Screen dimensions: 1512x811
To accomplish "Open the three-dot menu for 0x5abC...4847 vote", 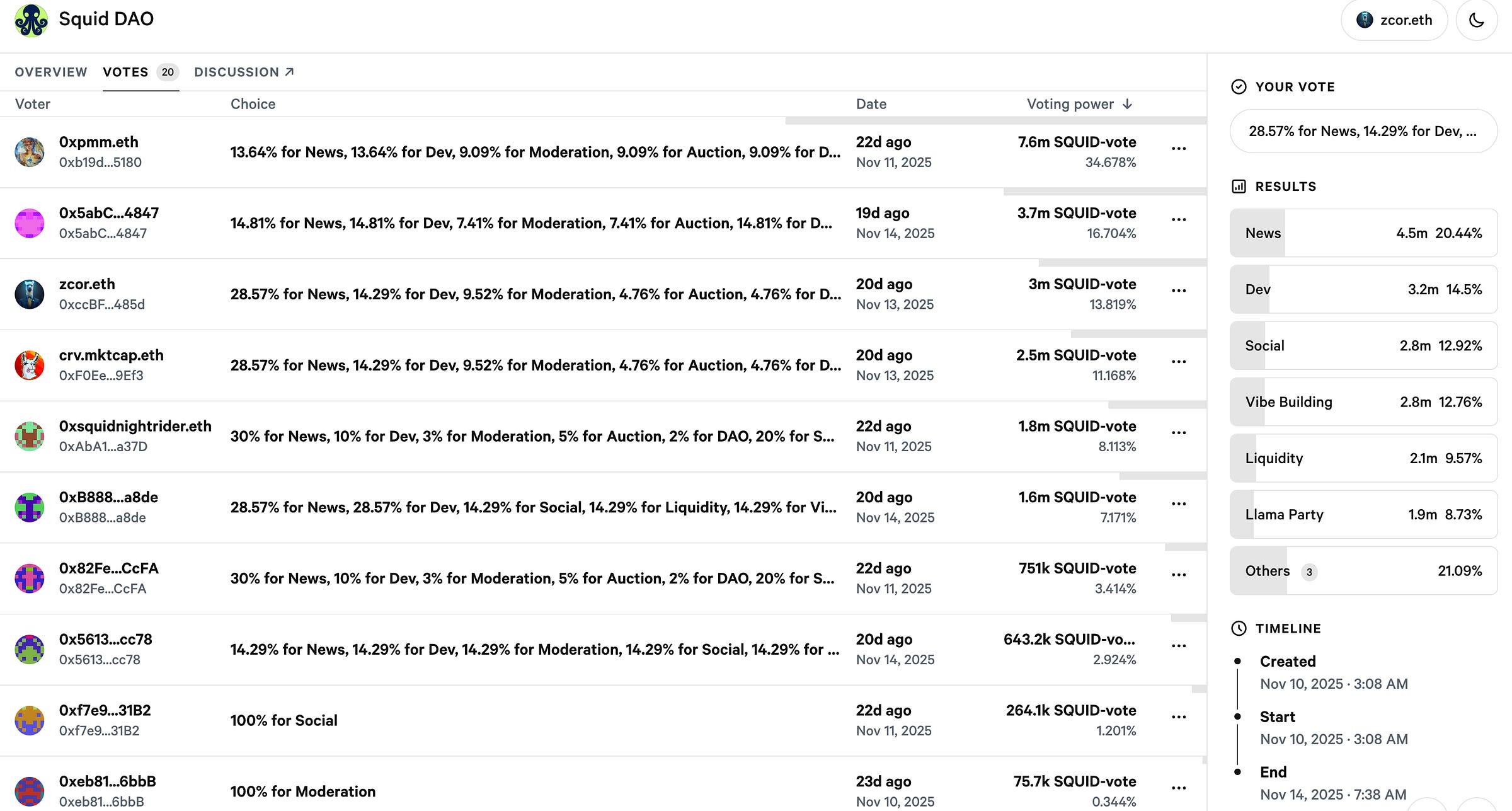I will click(x=1178, y=220).
